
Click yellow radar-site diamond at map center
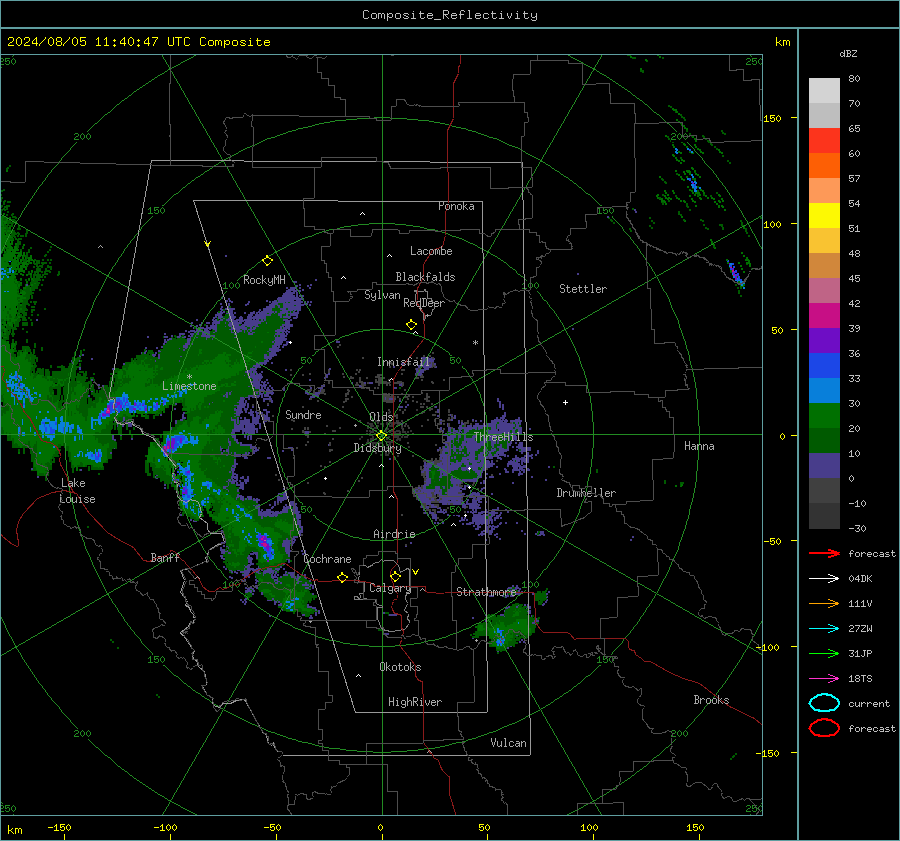click(x=381, y=435)
